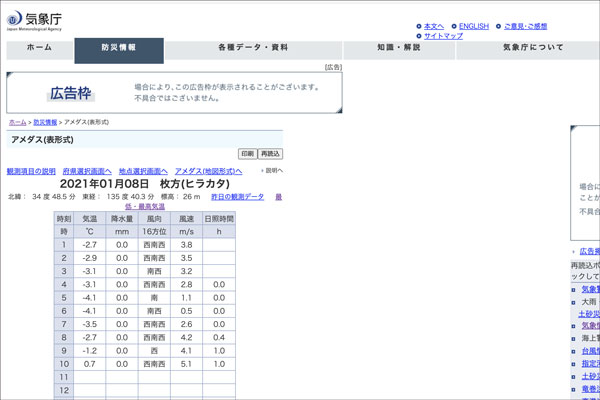
Task: Open the ホーム navigation tab
Action: click(x=39, y=48)
